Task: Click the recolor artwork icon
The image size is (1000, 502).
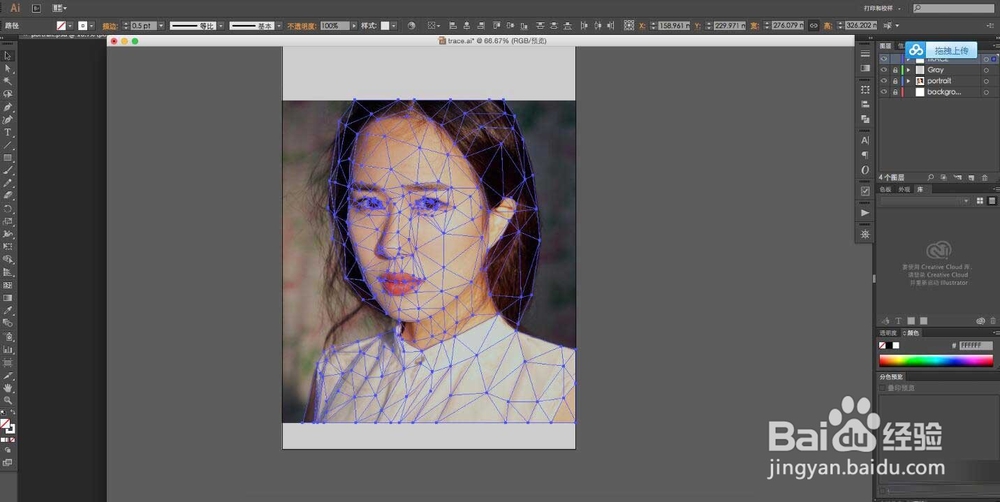Action: 411,26
